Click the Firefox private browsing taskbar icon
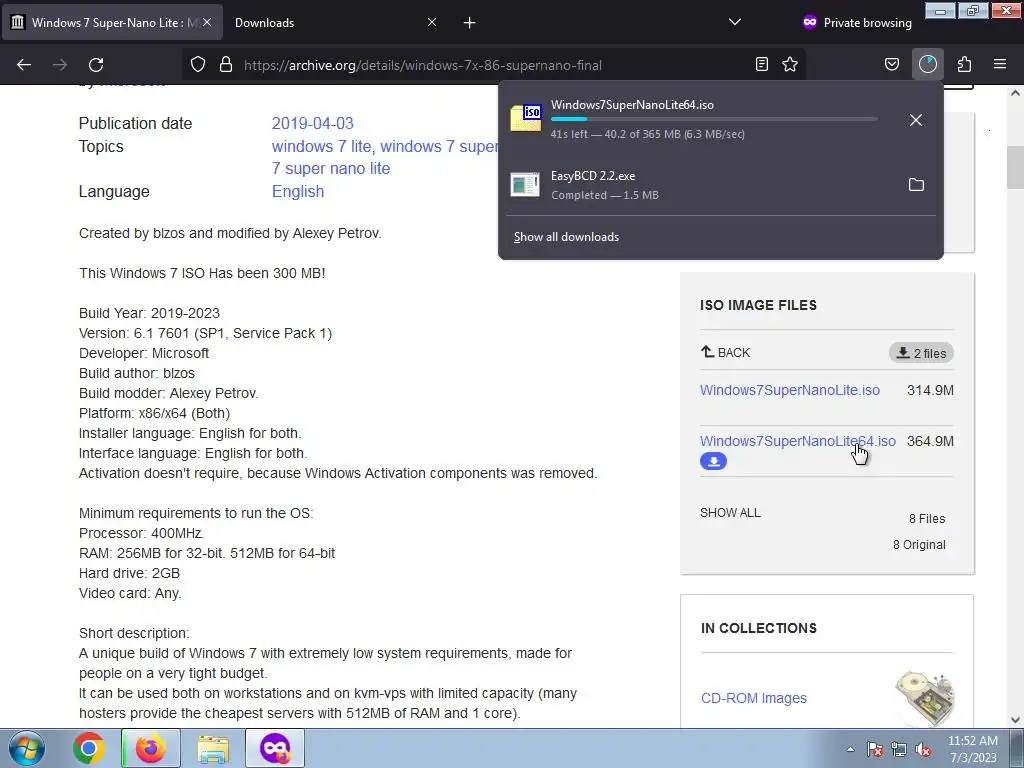Image resolution: width=1024 pixels, height=768 pixels. click(275, 748)
